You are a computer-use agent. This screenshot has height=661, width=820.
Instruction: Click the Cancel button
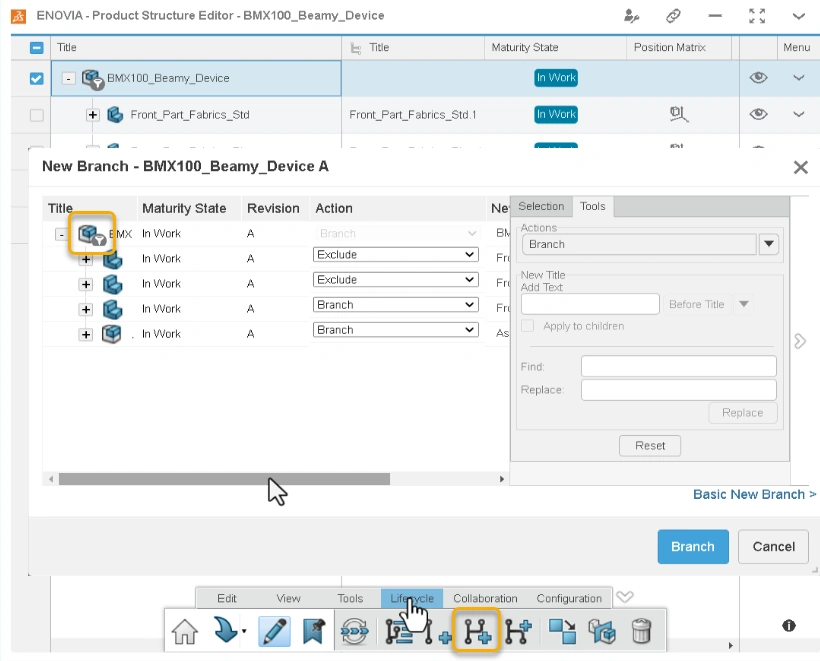pyautogui.click(x=773, y=546)
